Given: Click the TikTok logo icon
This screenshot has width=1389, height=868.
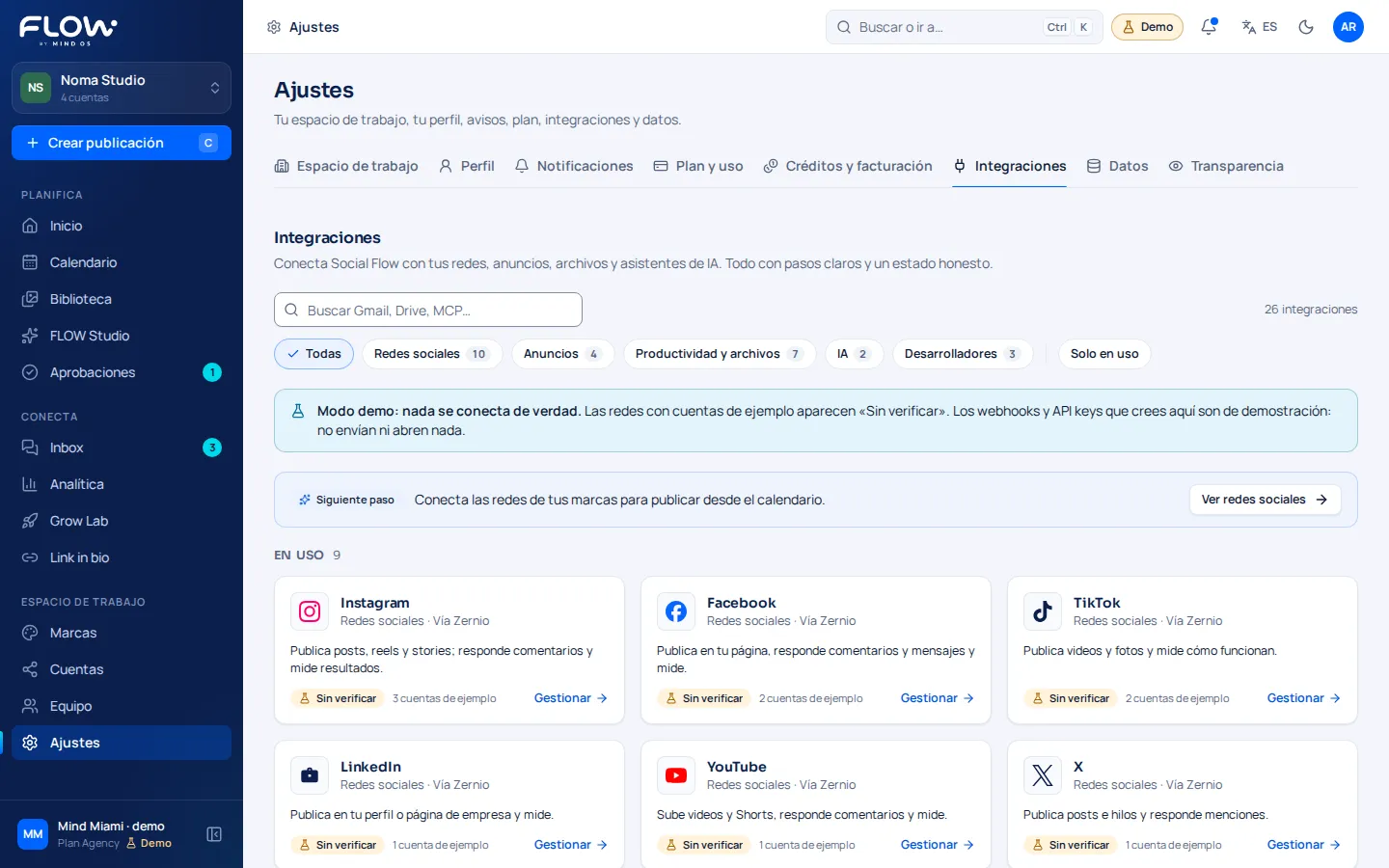Looking at the screenshot, I should pos(1043,611).
